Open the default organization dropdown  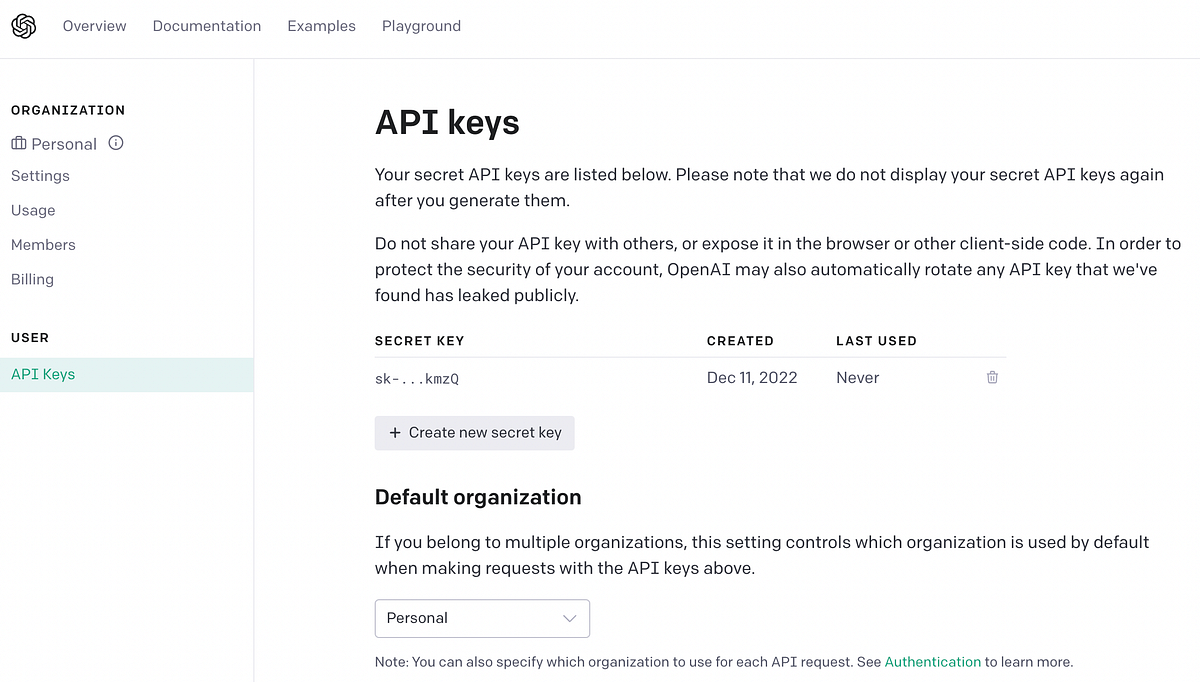[x=482, y=618]
